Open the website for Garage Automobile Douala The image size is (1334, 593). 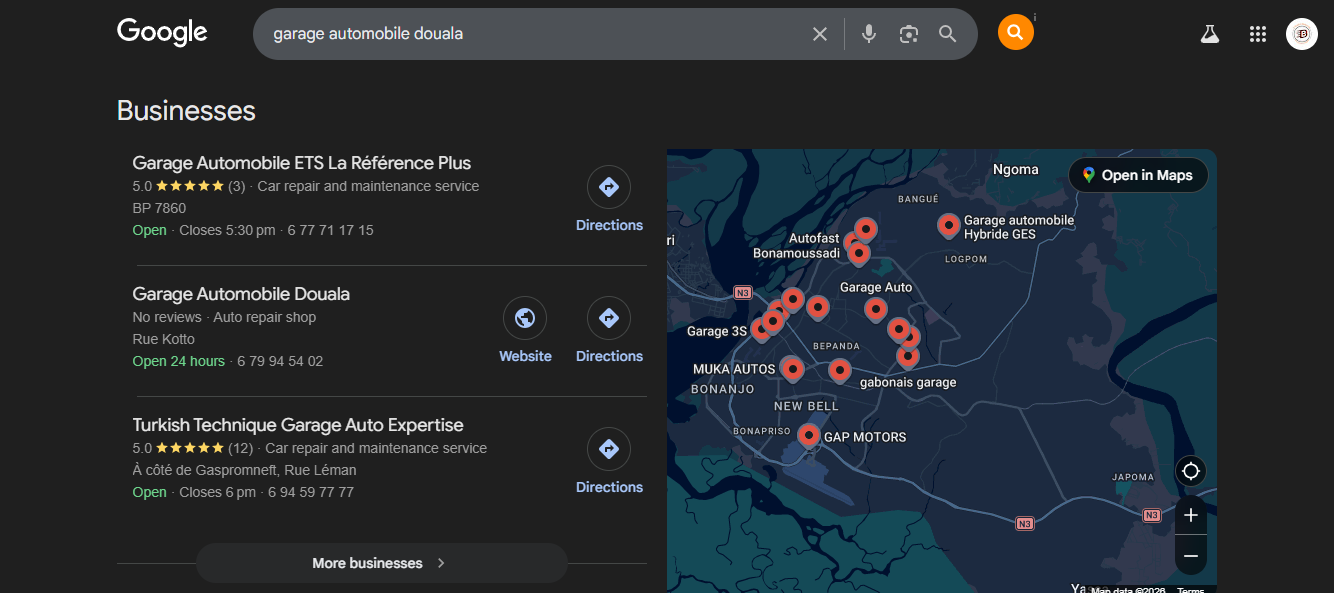(525, 330)
